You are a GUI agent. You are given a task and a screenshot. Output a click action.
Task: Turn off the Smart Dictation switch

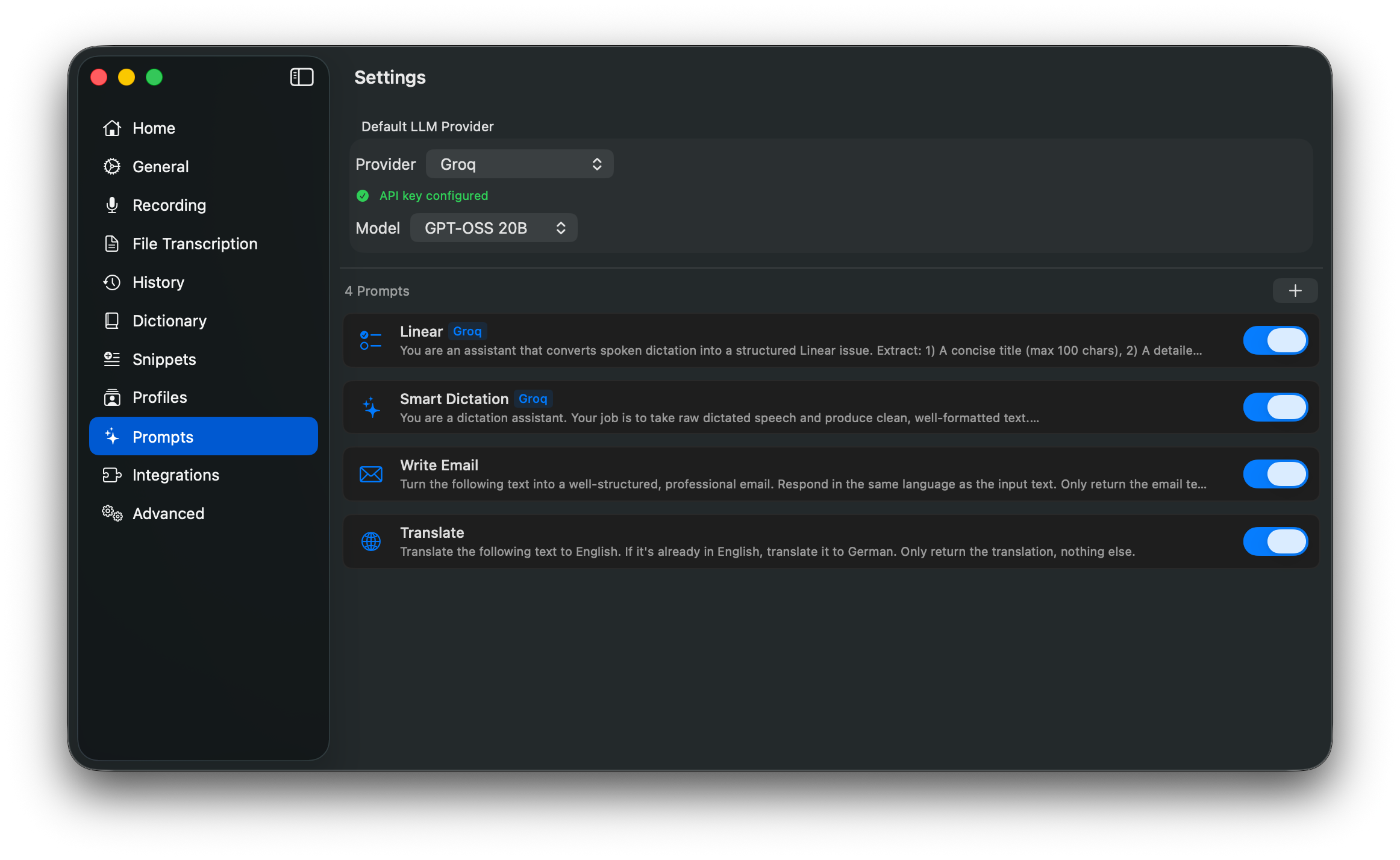1275,408
